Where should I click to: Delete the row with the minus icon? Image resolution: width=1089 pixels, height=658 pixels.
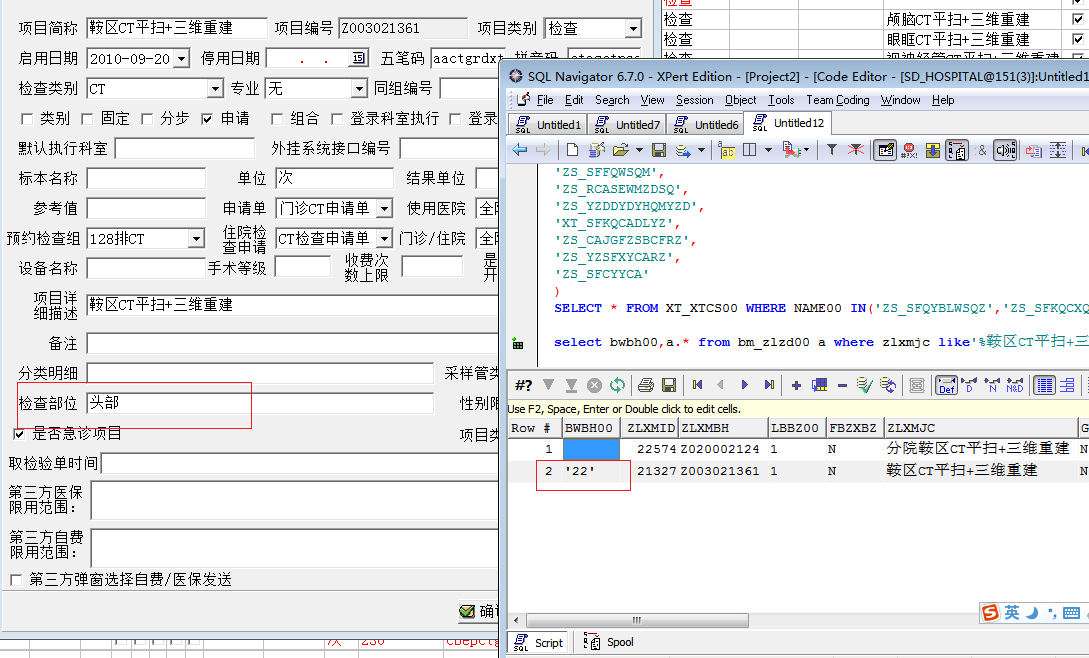click(842, 385)
